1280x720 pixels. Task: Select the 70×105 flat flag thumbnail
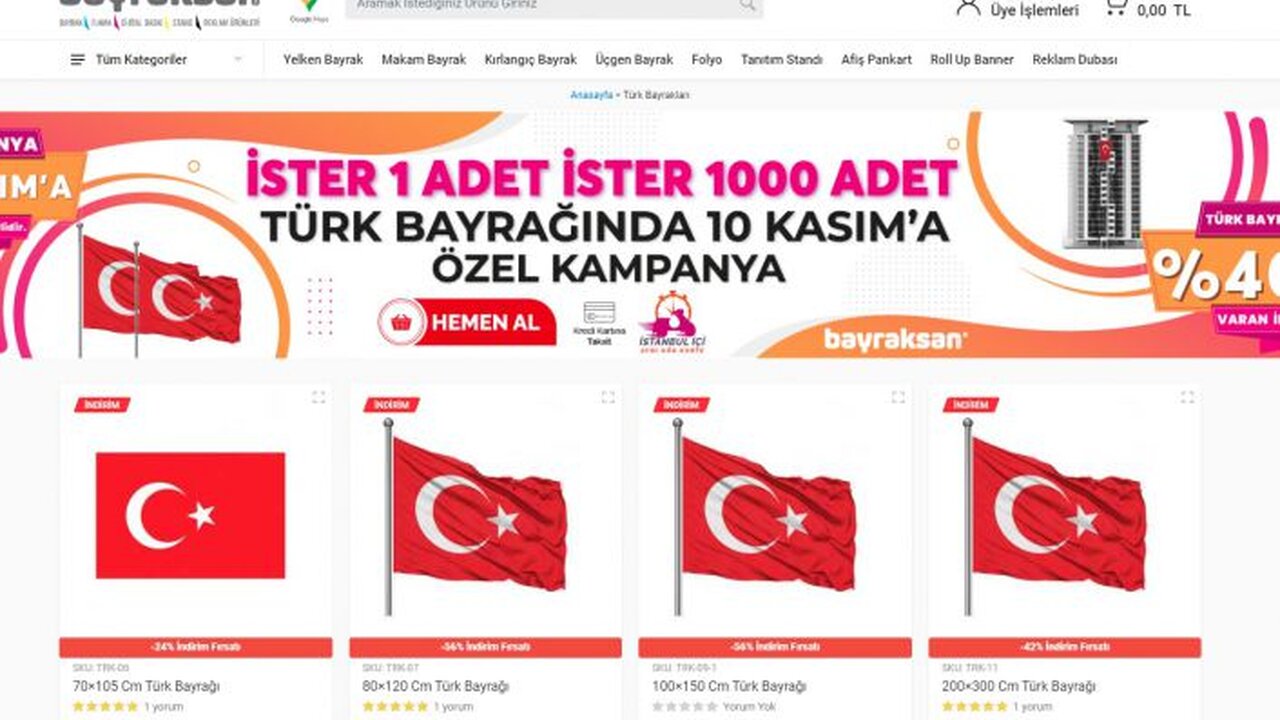190,515
